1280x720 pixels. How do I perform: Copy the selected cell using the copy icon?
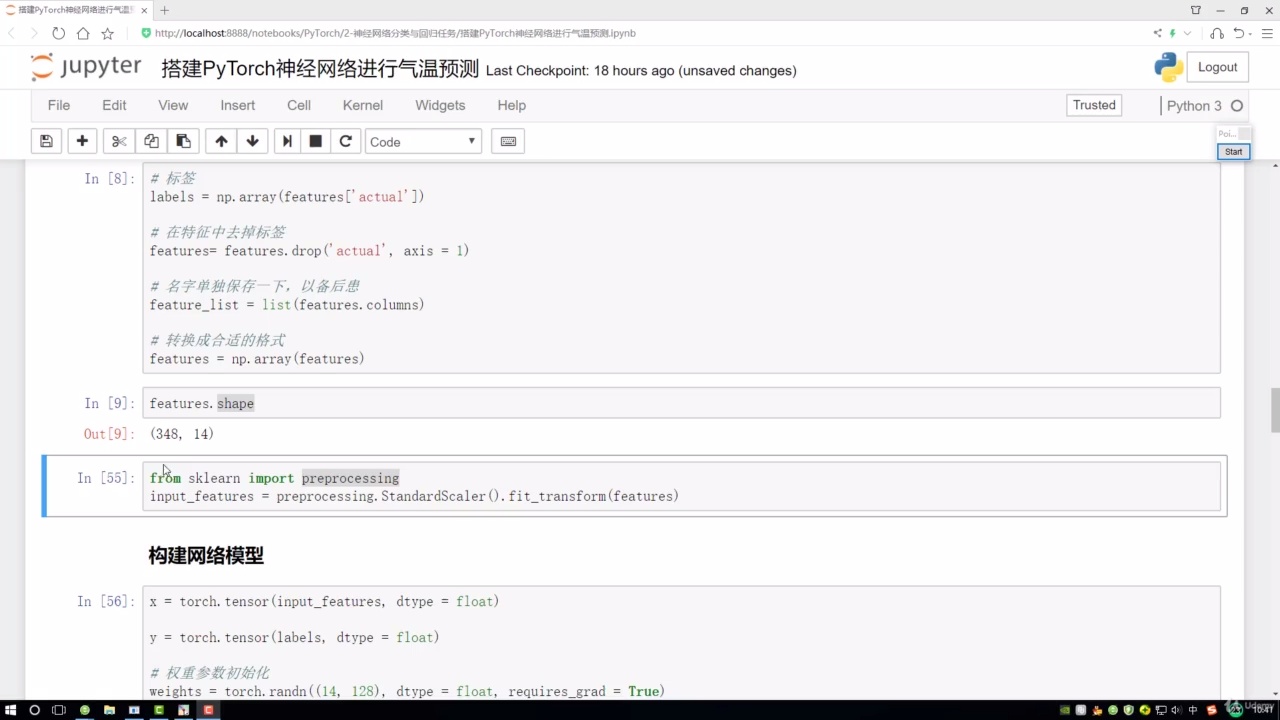[x=150, y=141]
